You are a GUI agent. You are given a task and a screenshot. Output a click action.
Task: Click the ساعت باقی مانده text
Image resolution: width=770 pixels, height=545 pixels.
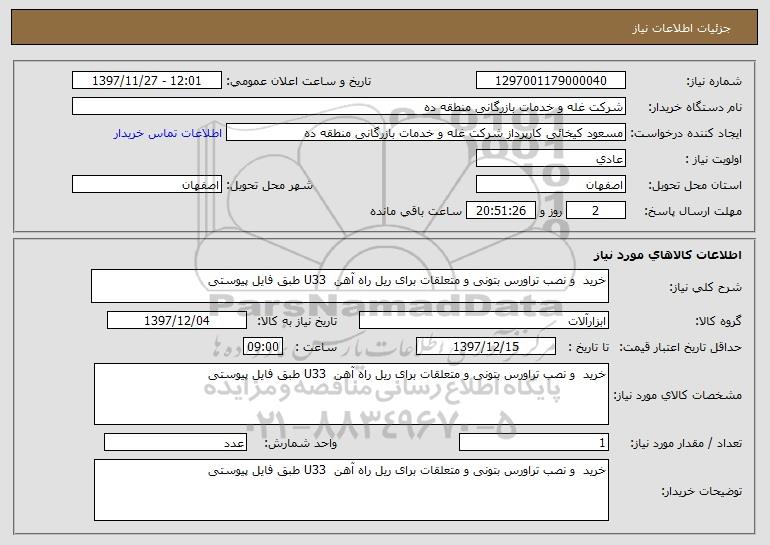(x=415, y=211)
